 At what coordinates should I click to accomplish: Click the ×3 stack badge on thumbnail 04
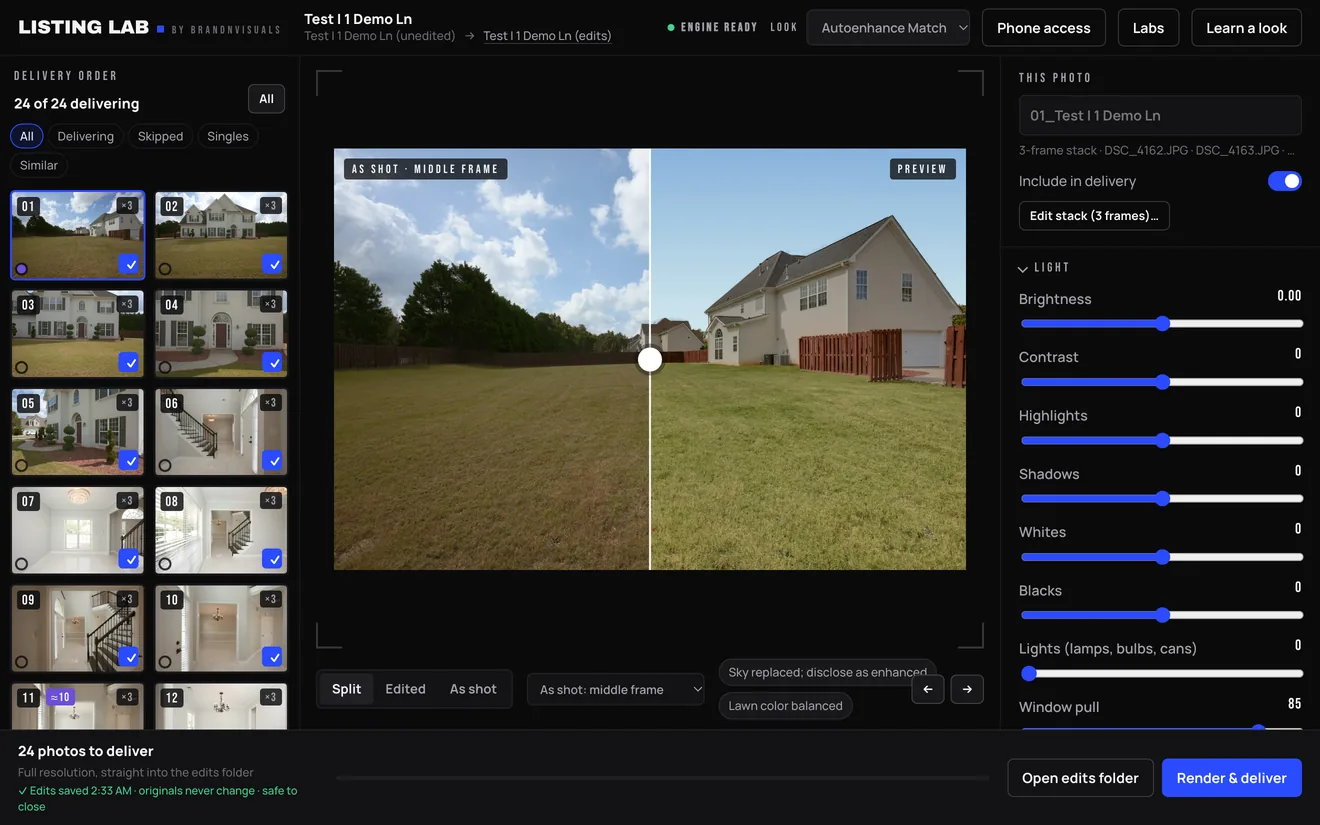(x=270, y=304)
